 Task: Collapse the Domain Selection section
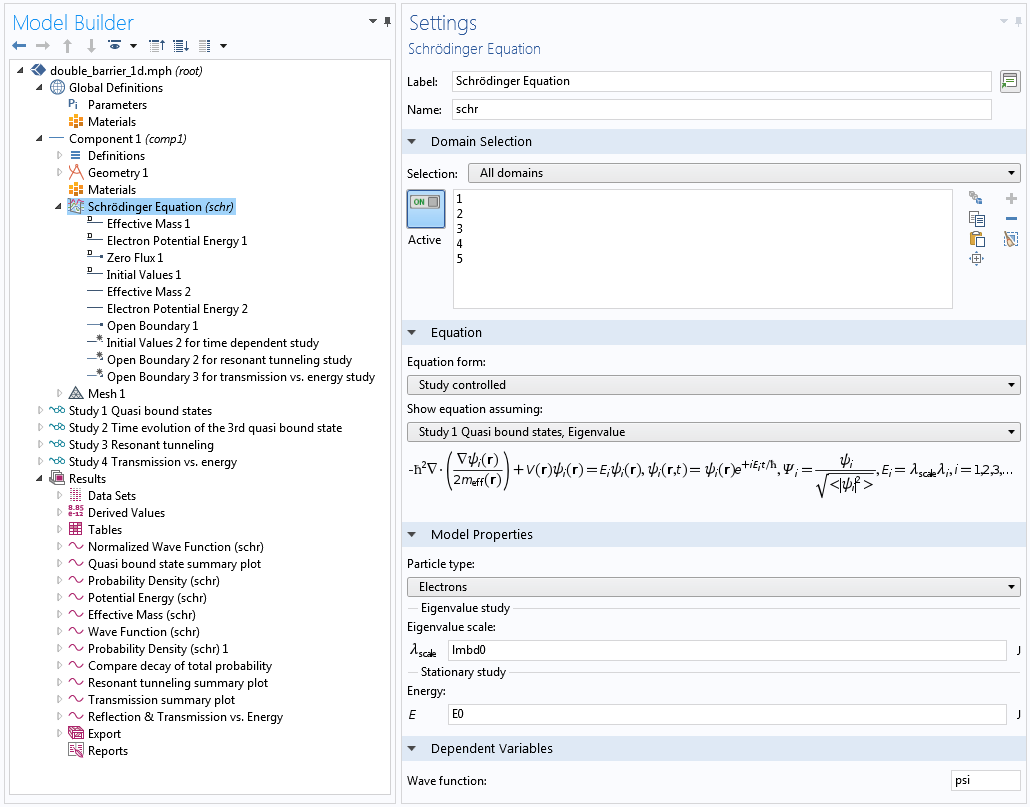[x=413, y=142]
